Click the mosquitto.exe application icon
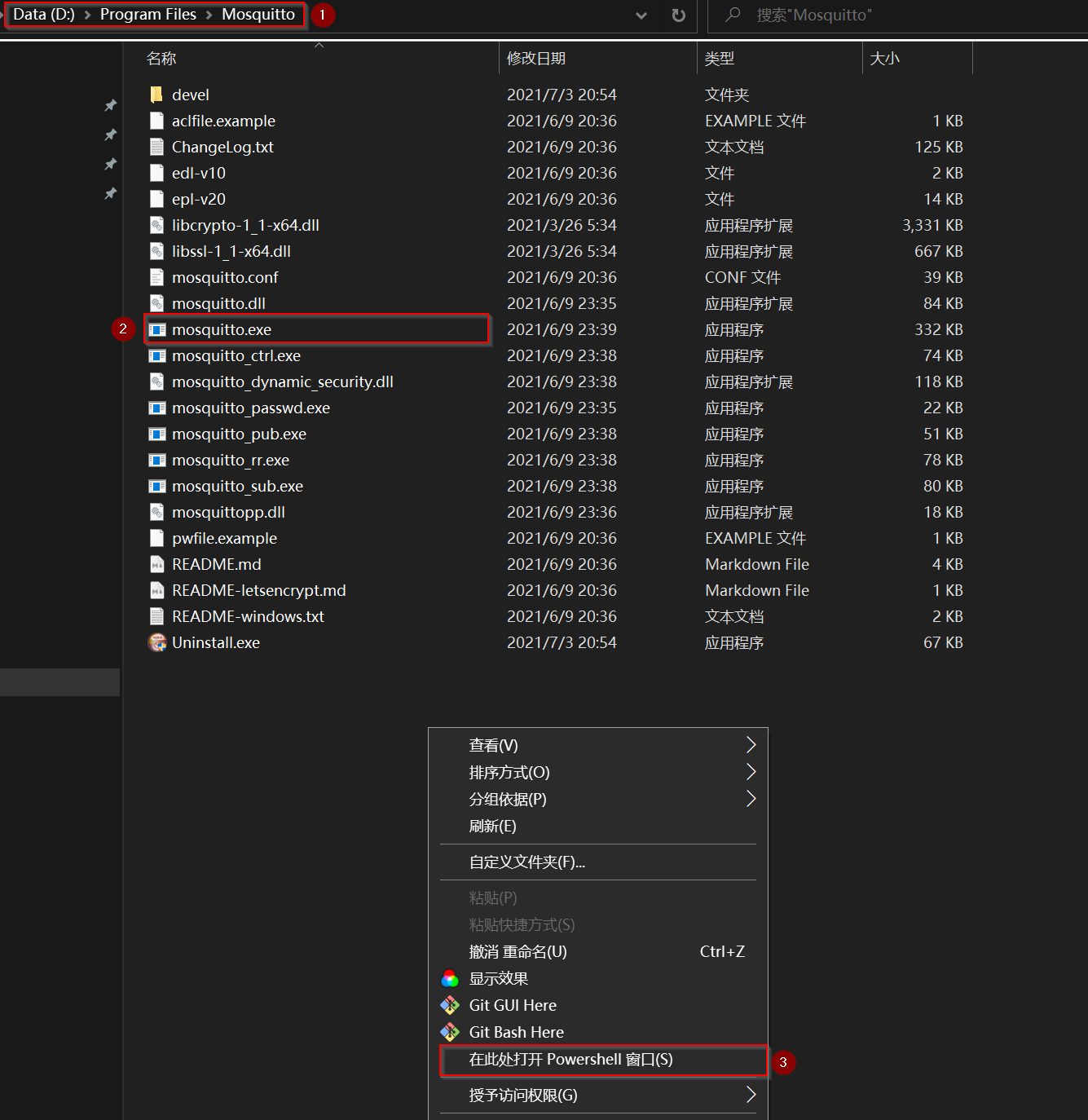Image resolution: width=1088 pixels, height=1120 pixels. [157, 329]
